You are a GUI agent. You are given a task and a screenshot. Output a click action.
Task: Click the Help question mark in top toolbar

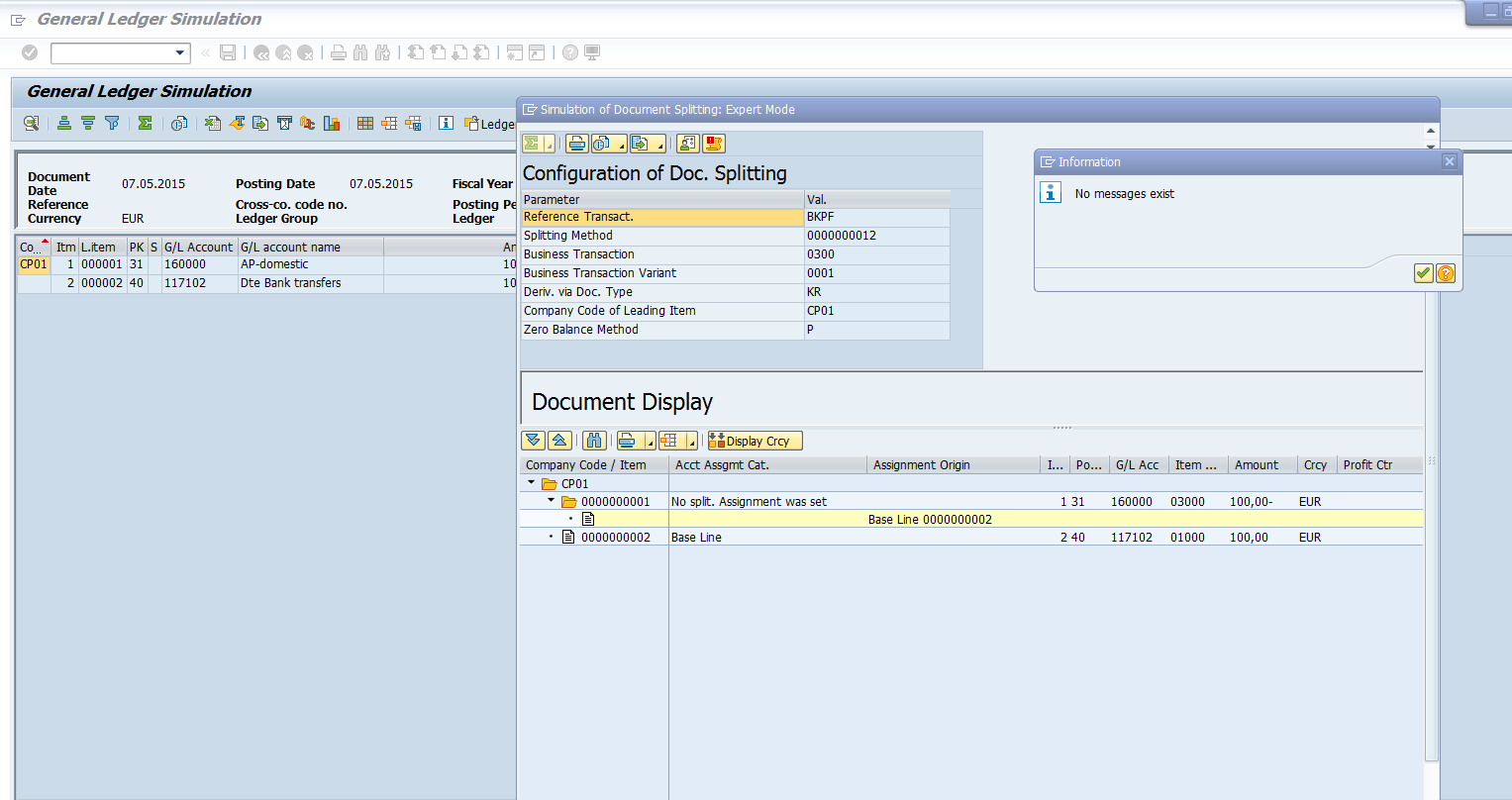(570, 52)
